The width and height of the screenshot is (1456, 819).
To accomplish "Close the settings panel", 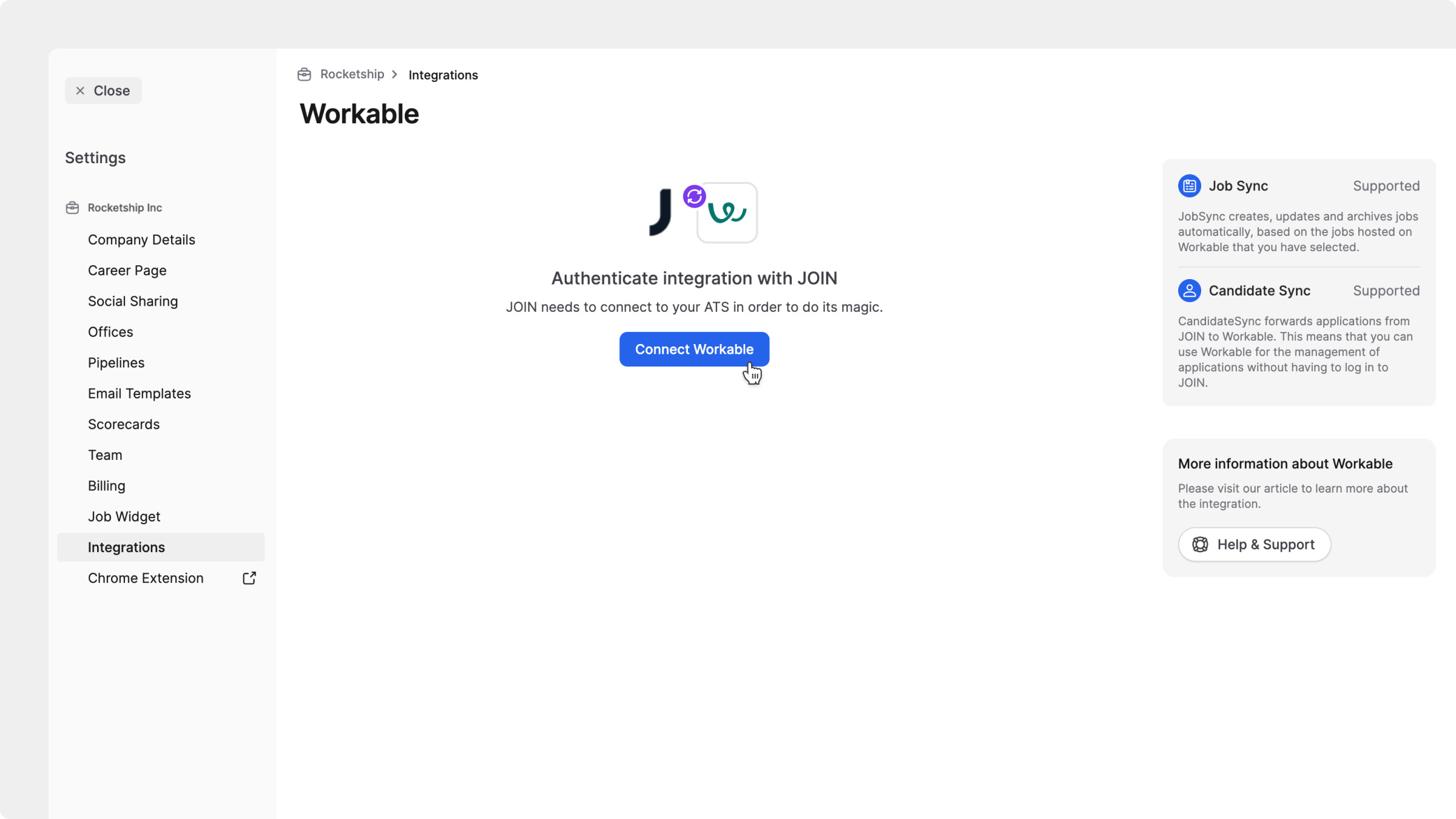I will pos(103,90).
